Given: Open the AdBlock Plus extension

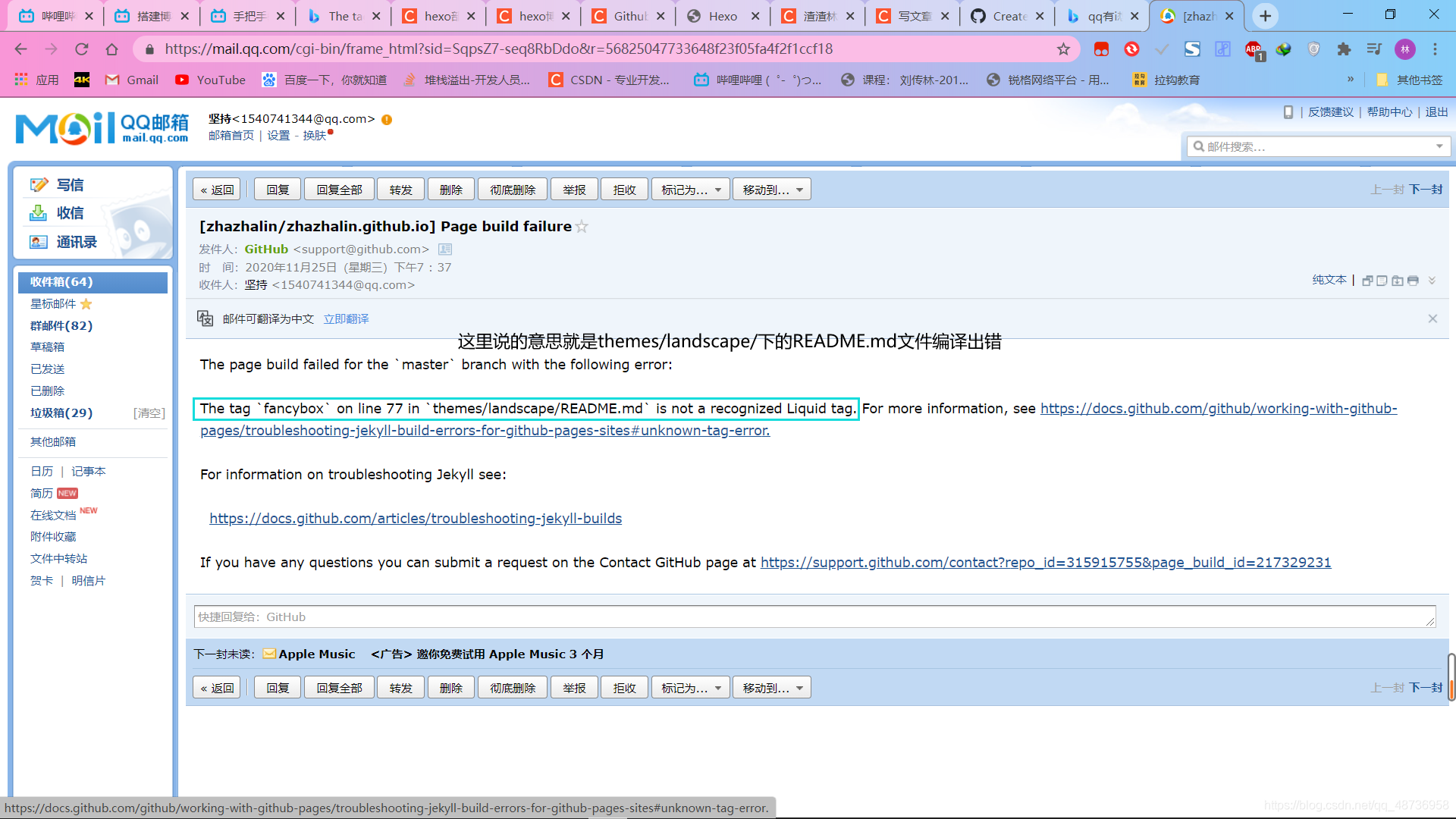Looking at the screenshot, I should (x=1254, y=50).
